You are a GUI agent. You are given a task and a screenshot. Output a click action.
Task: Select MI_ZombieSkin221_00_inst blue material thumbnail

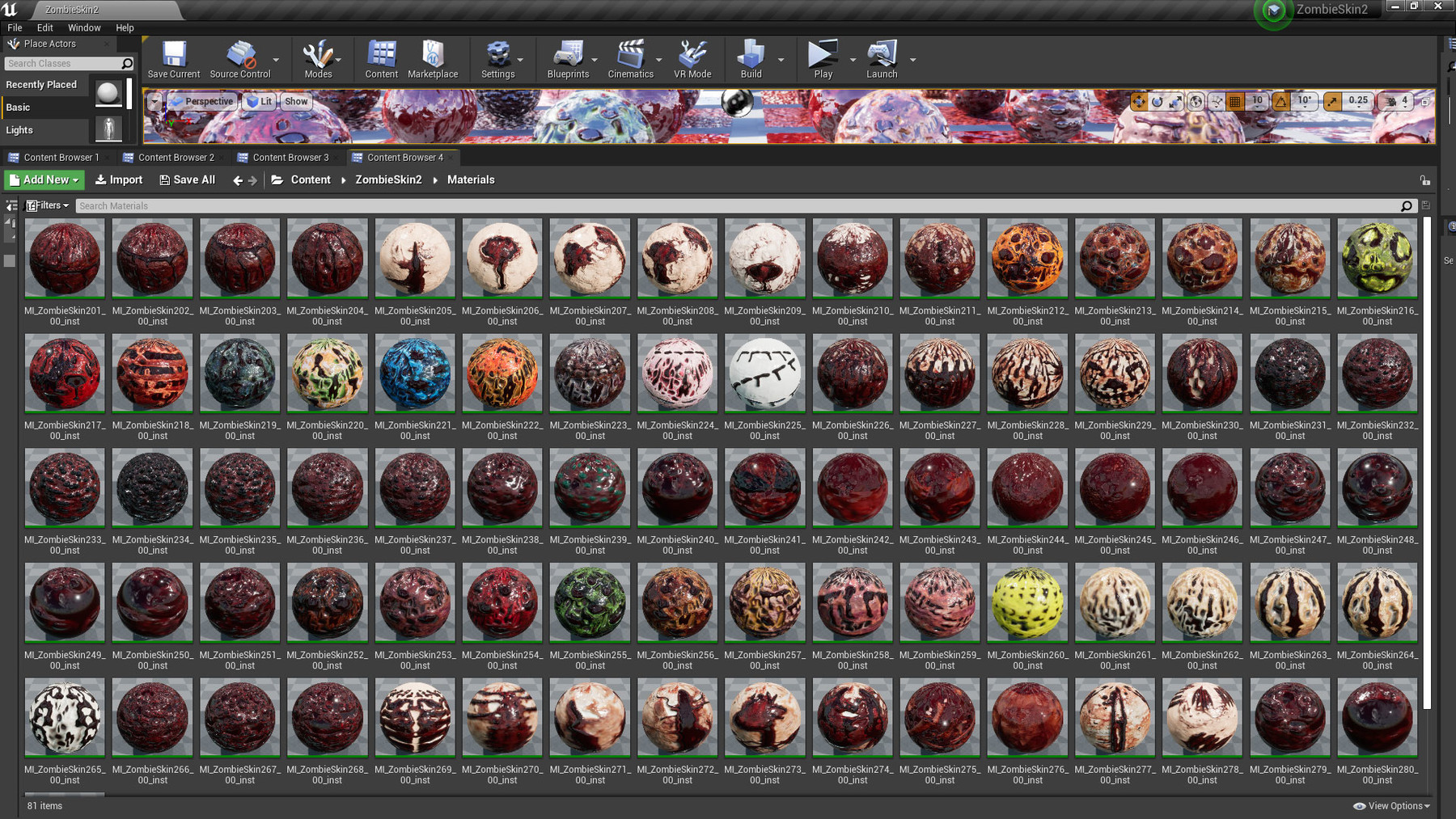point(415,373)
